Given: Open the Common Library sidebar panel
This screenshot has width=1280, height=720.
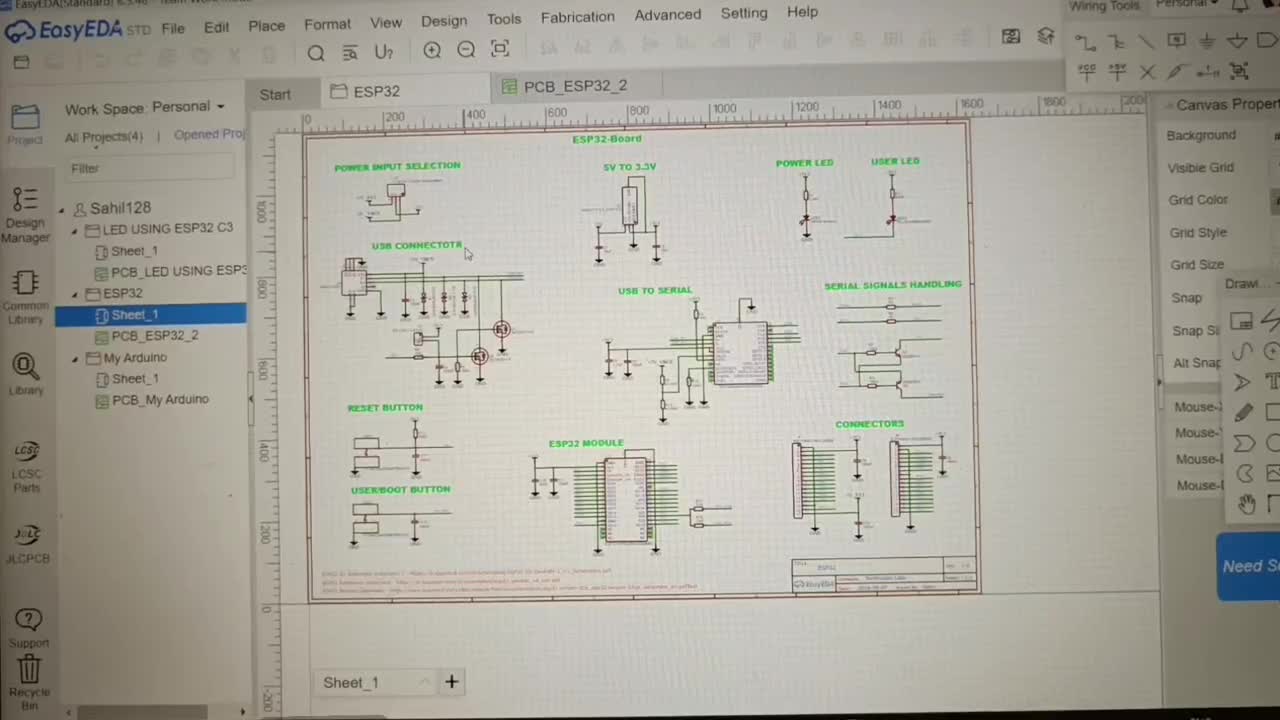Looking at the screenshot, I should click(25, 298).
